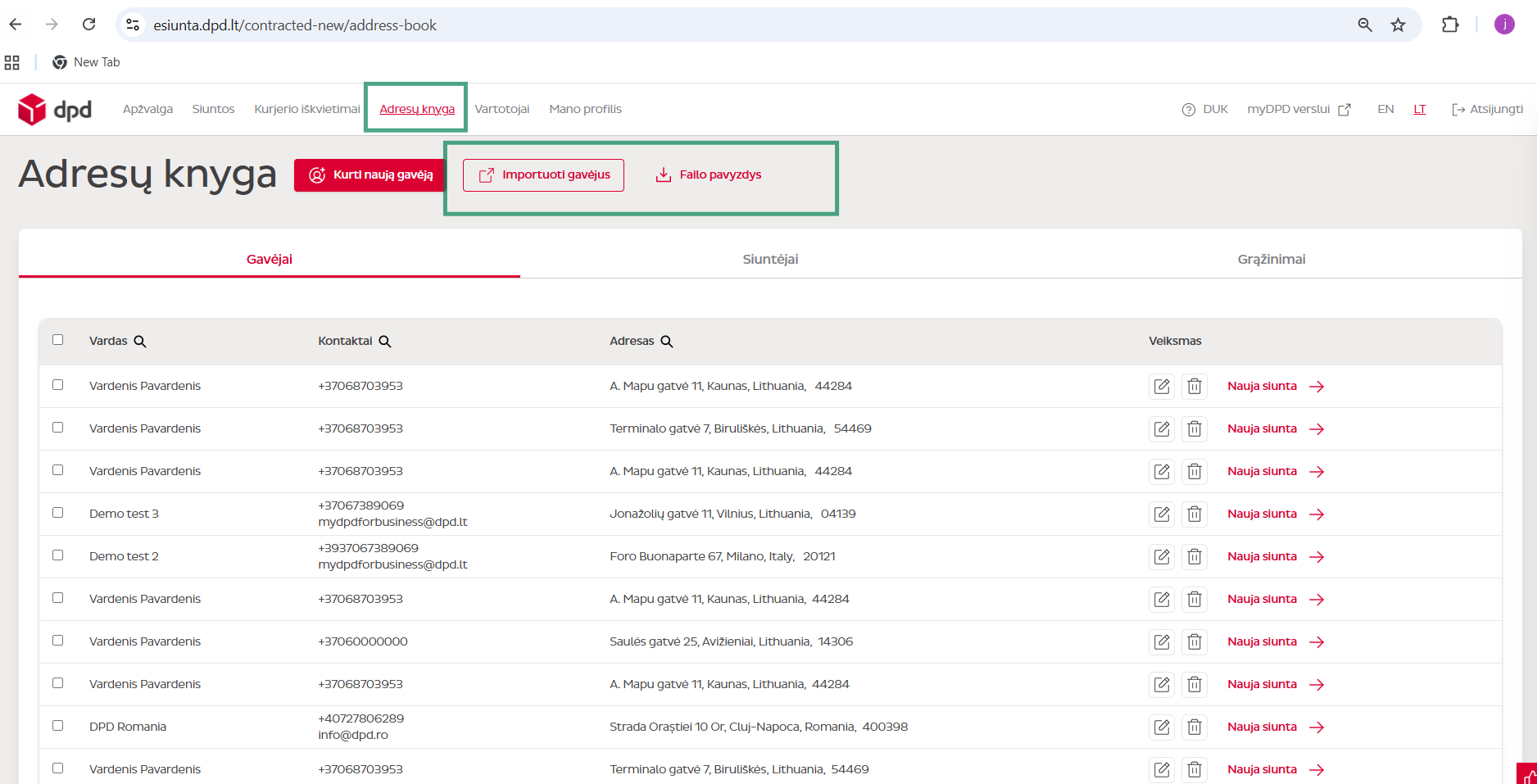
Task: Click the DPD logo
Action: (55, 109)
